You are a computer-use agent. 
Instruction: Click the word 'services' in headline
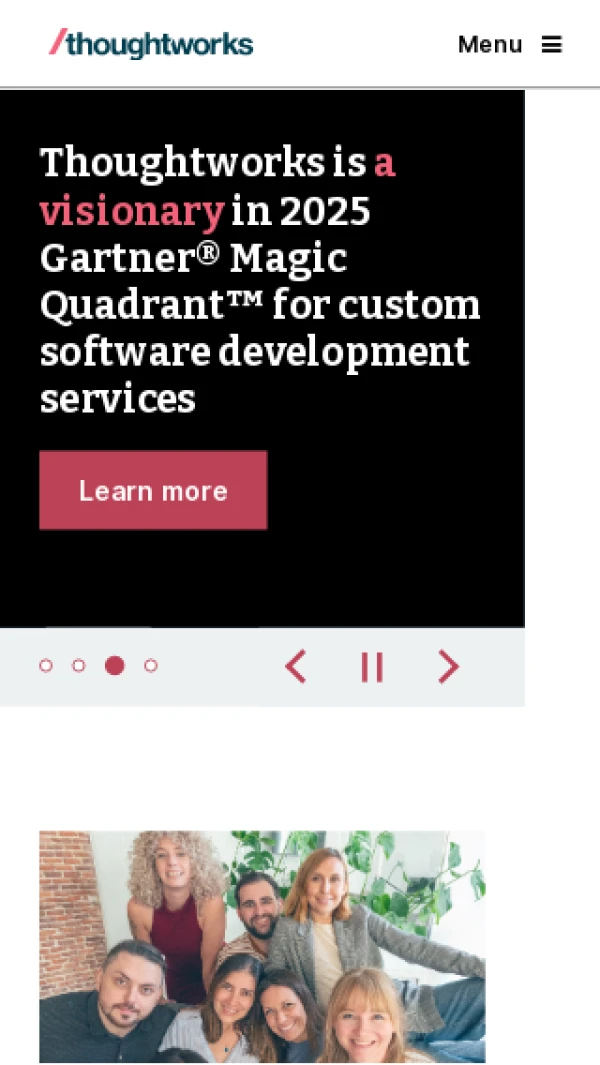click(118, 399)
